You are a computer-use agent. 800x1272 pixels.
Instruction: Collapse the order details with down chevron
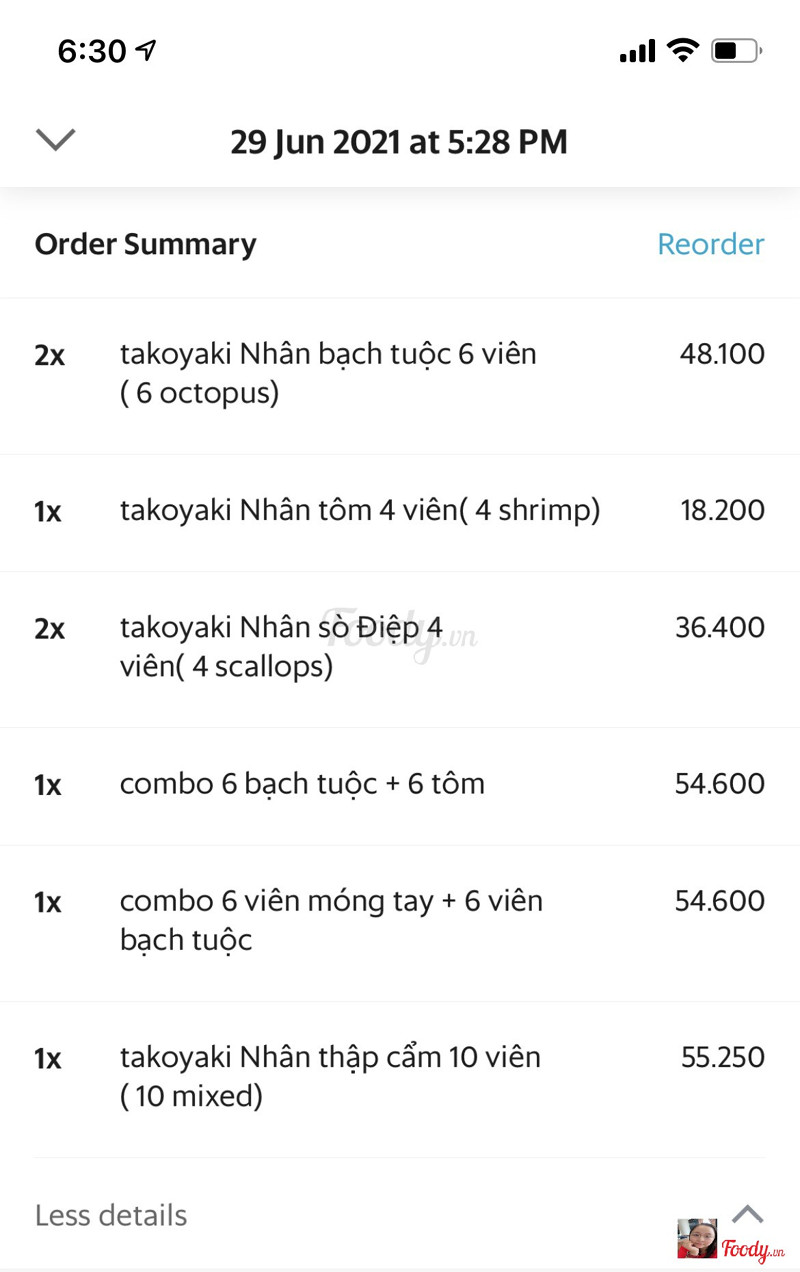(x=55, y=140)
